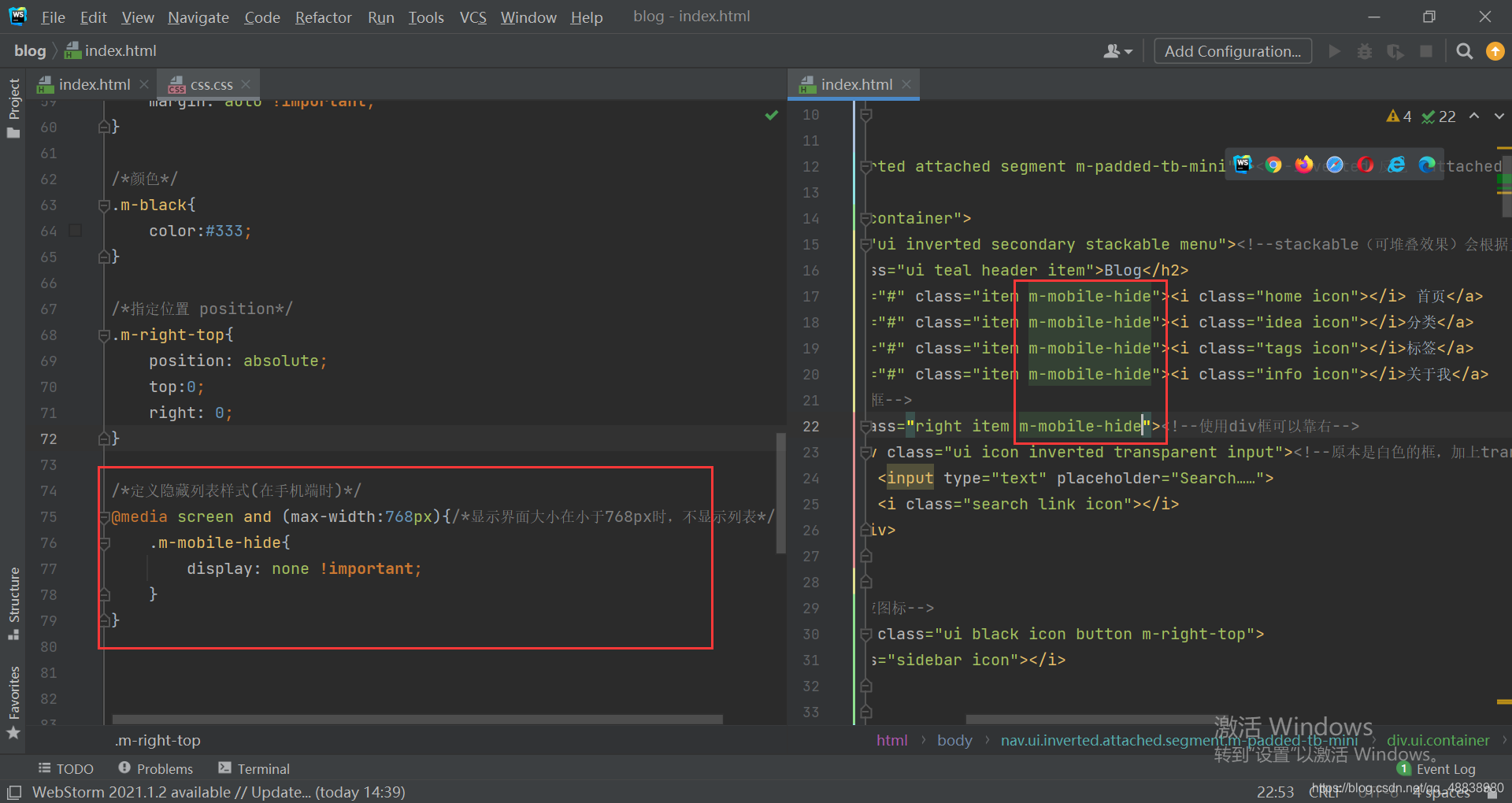The width and height of the screenshot is (1512, 803).
Task: Click the orange IDE update icon
Action: tap(1495, 51)
